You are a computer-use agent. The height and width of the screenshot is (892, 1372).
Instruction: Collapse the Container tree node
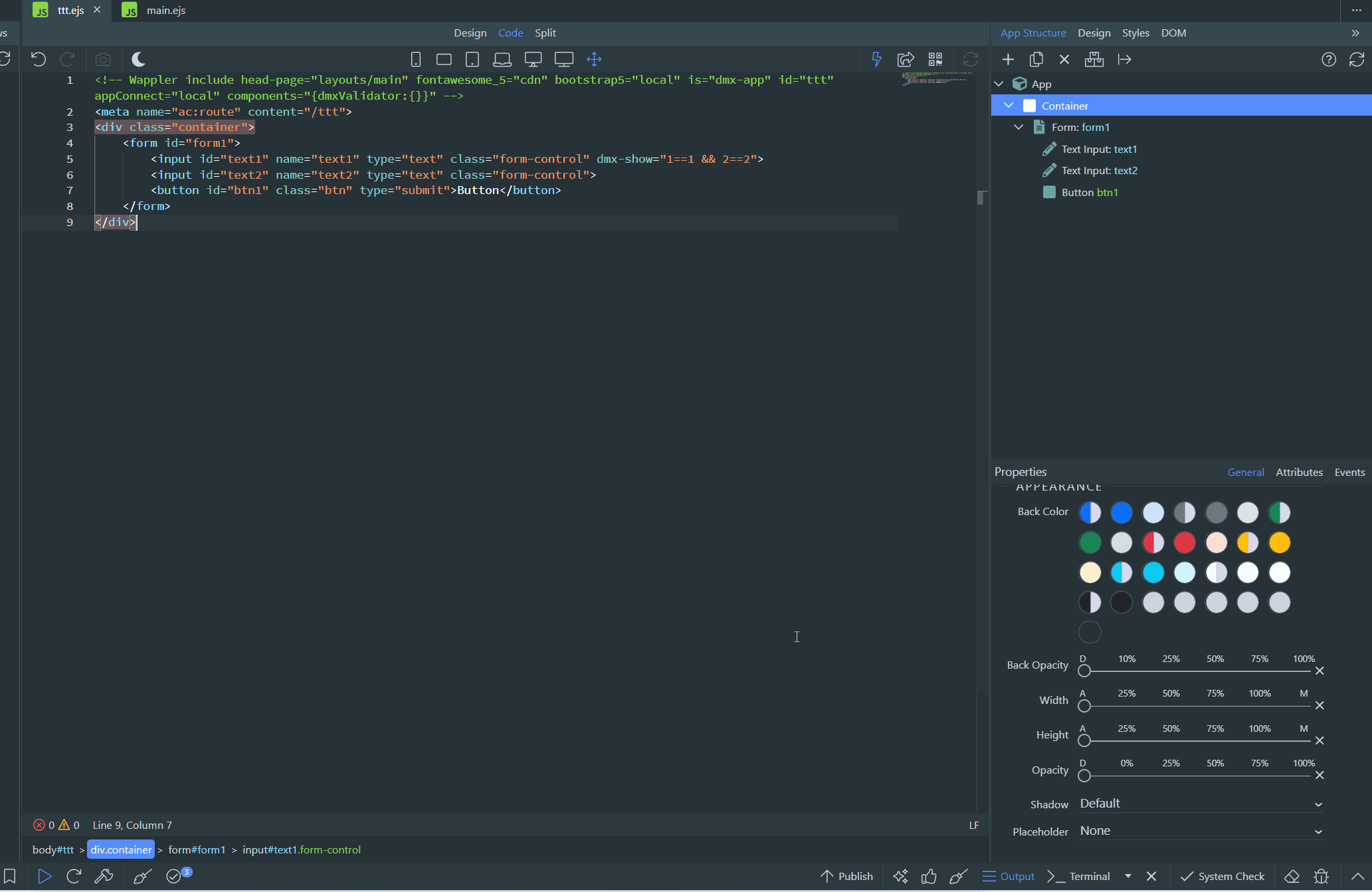pos(1009,106)
